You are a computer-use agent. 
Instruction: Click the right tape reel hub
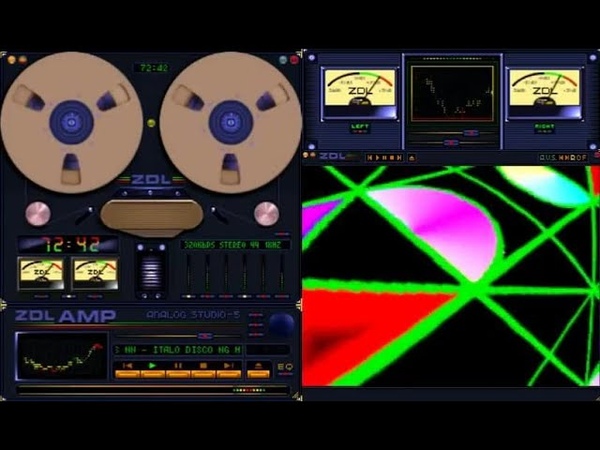[x=231, y=122]
